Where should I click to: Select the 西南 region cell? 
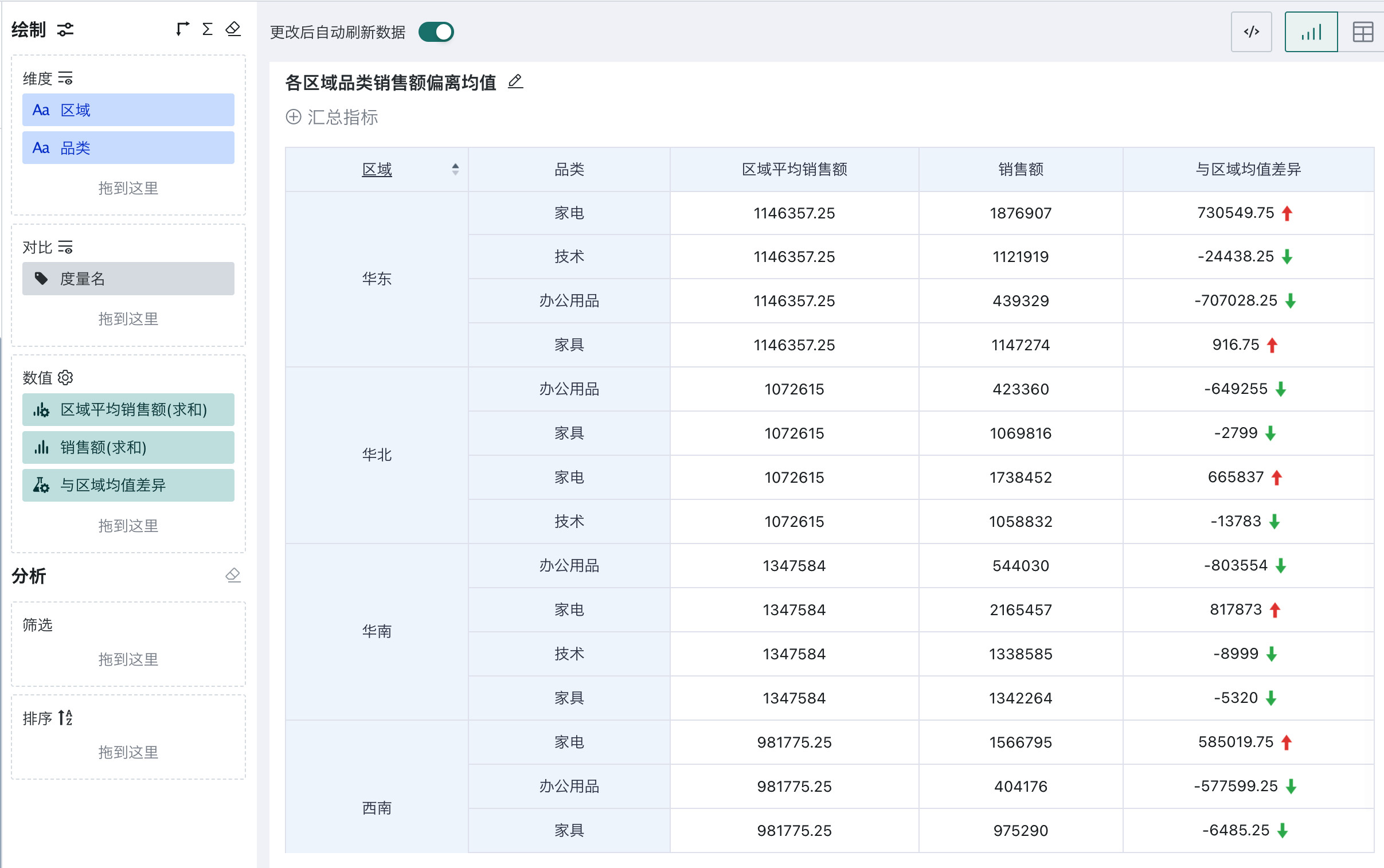[377, 787]
